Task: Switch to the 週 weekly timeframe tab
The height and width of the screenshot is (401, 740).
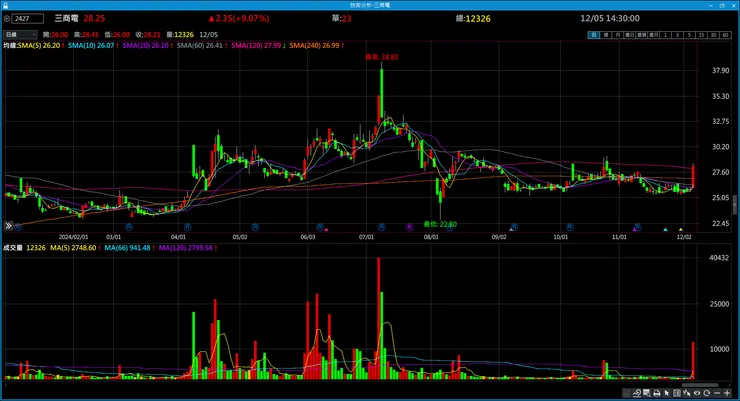Action: 606,35
